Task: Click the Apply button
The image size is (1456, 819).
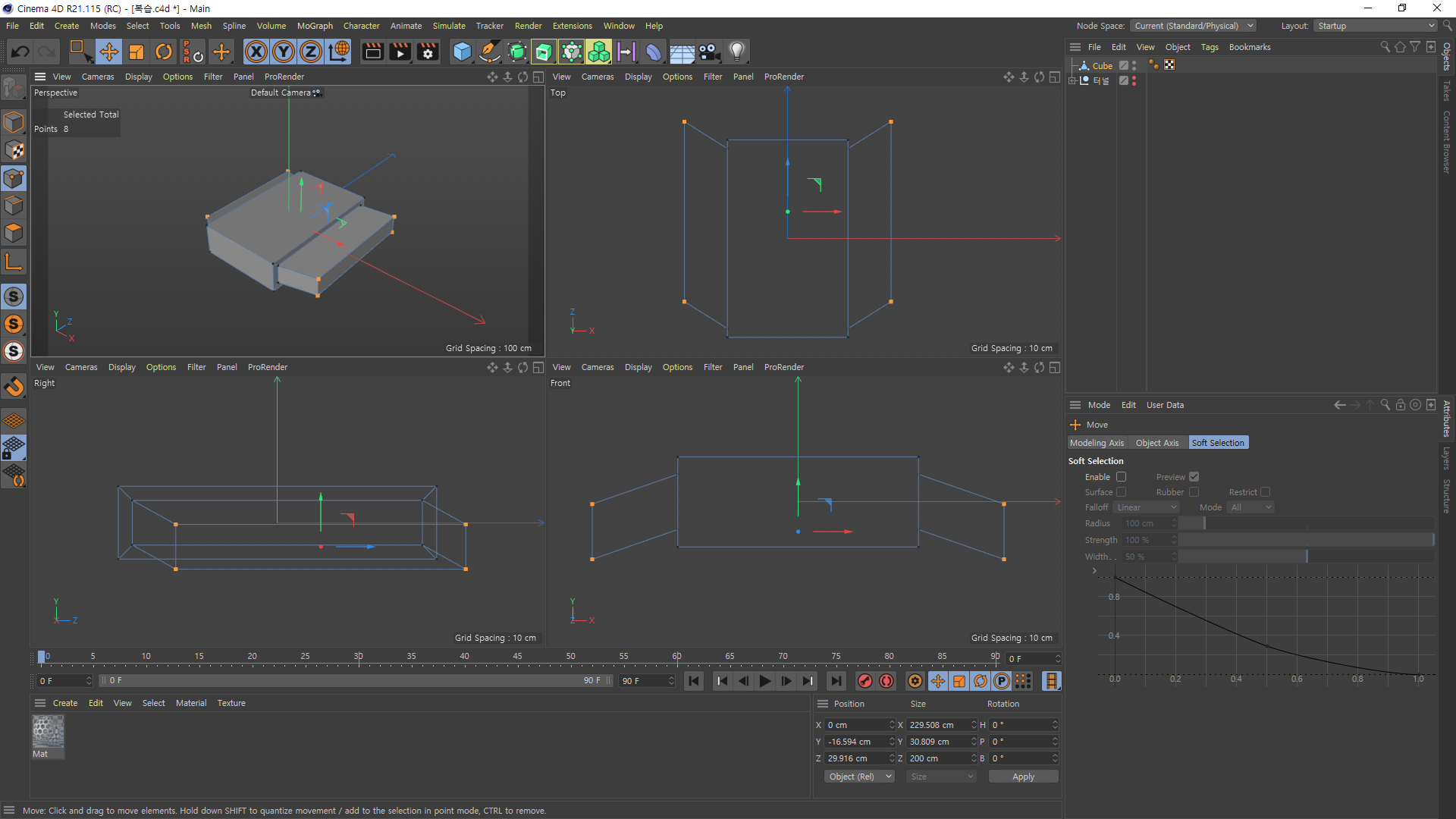Action: [x=1022, y=777]
